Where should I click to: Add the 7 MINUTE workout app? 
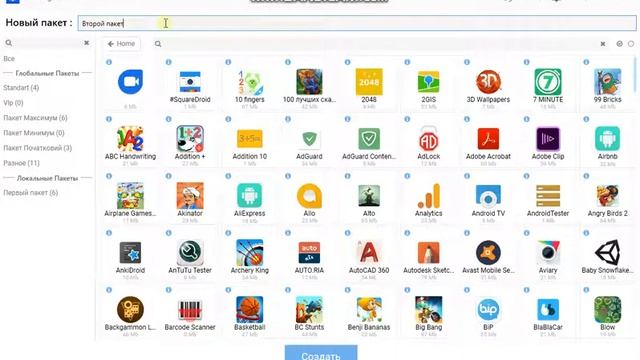click(x=548, y=82)
